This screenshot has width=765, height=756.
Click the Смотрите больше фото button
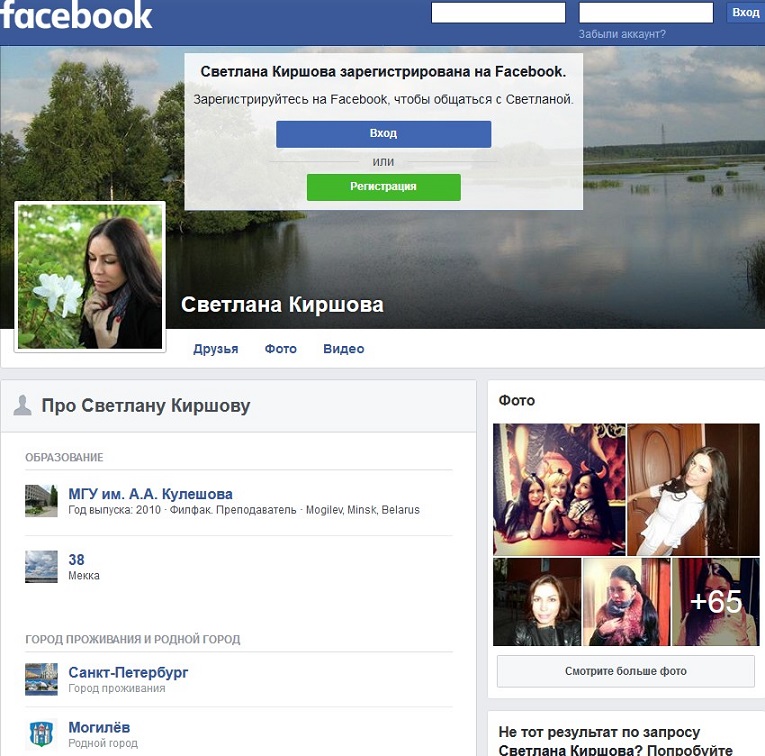point(626,672)
